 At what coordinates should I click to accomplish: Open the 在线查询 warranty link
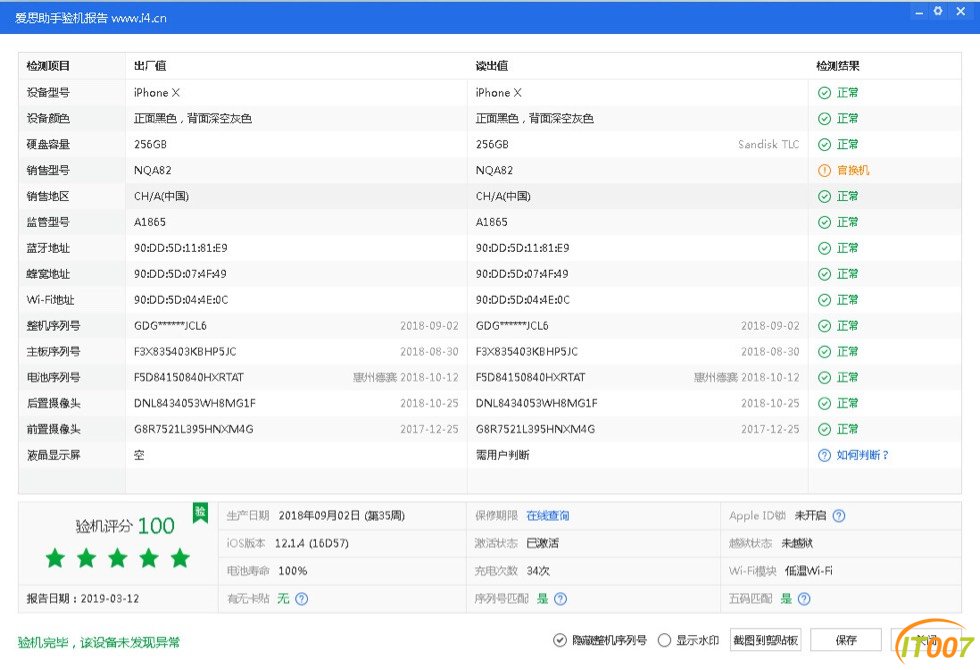[x=548, y=516]
